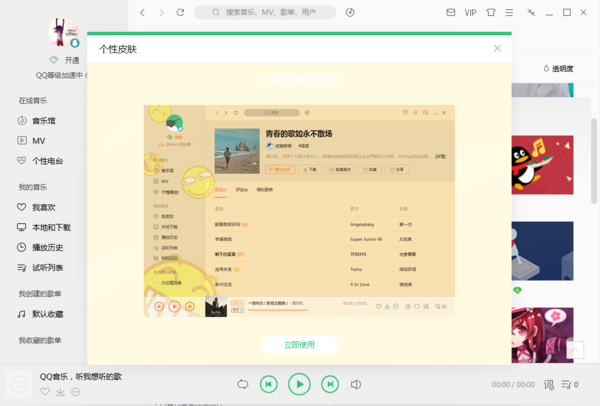Click the VIP link in top bar

pos(470,13)
